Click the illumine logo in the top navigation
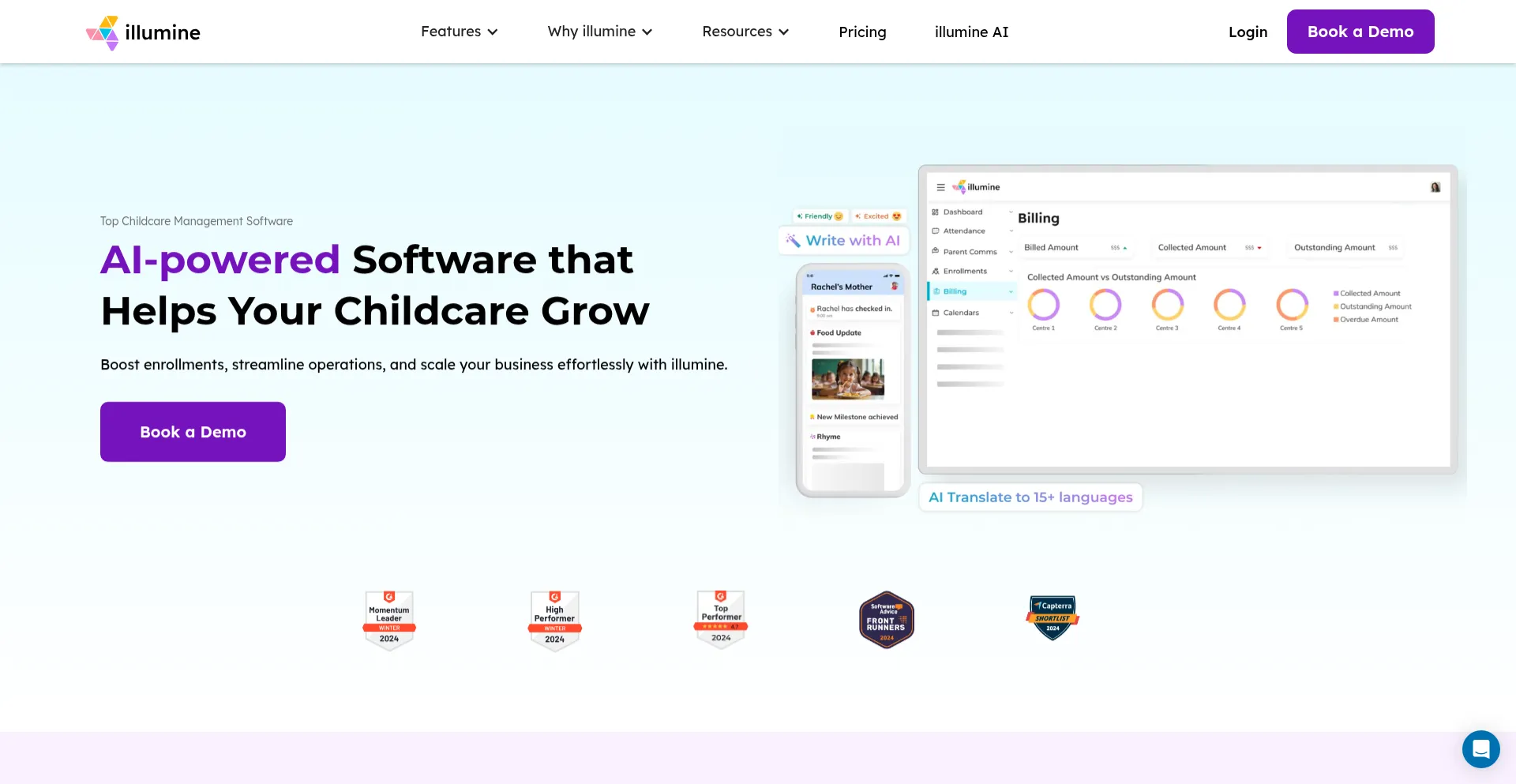The height and width of the screenshot is (784, 1516). (142, 32)
